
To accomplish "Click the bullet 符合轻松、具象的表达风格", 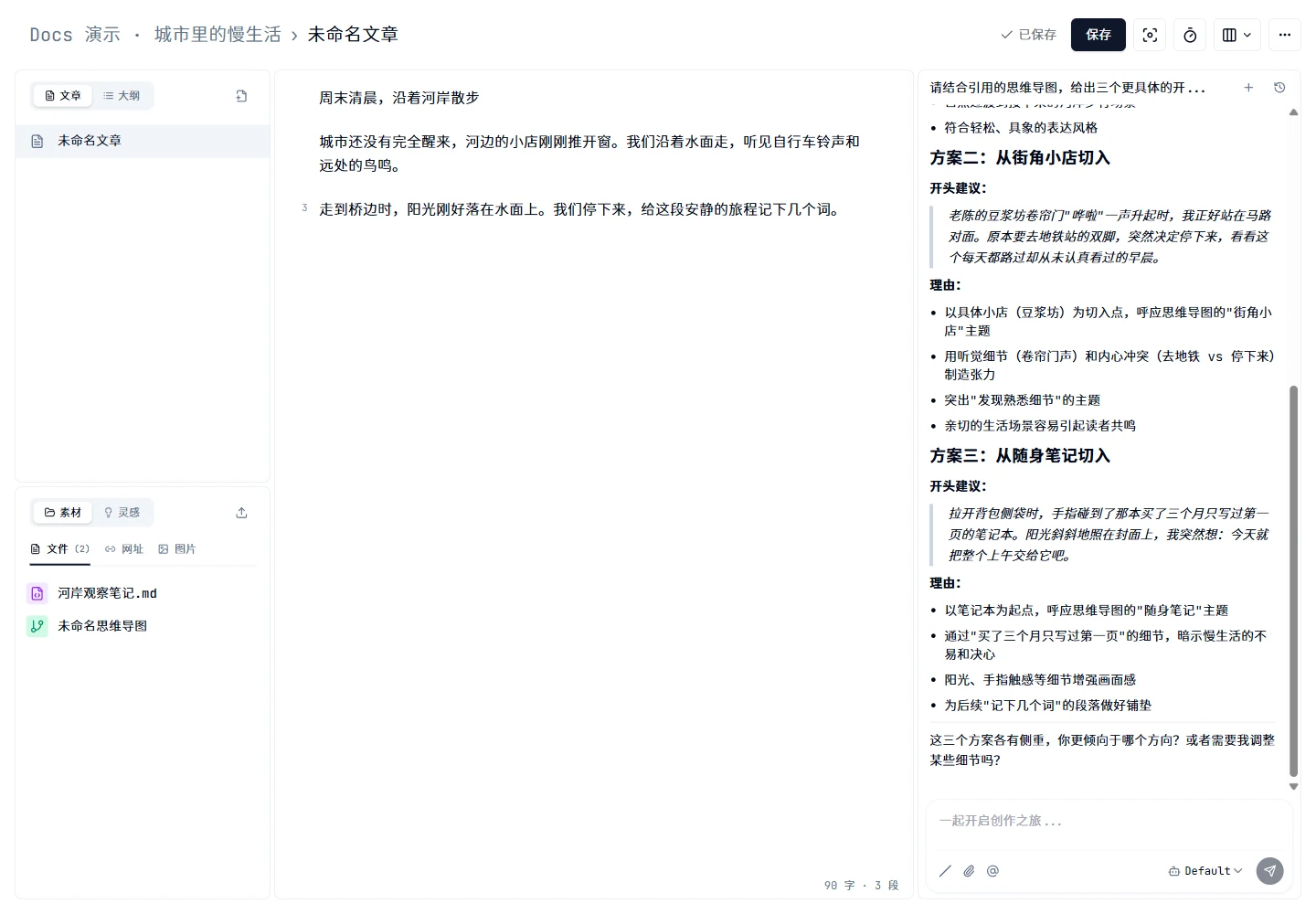I will (1021, 128).
